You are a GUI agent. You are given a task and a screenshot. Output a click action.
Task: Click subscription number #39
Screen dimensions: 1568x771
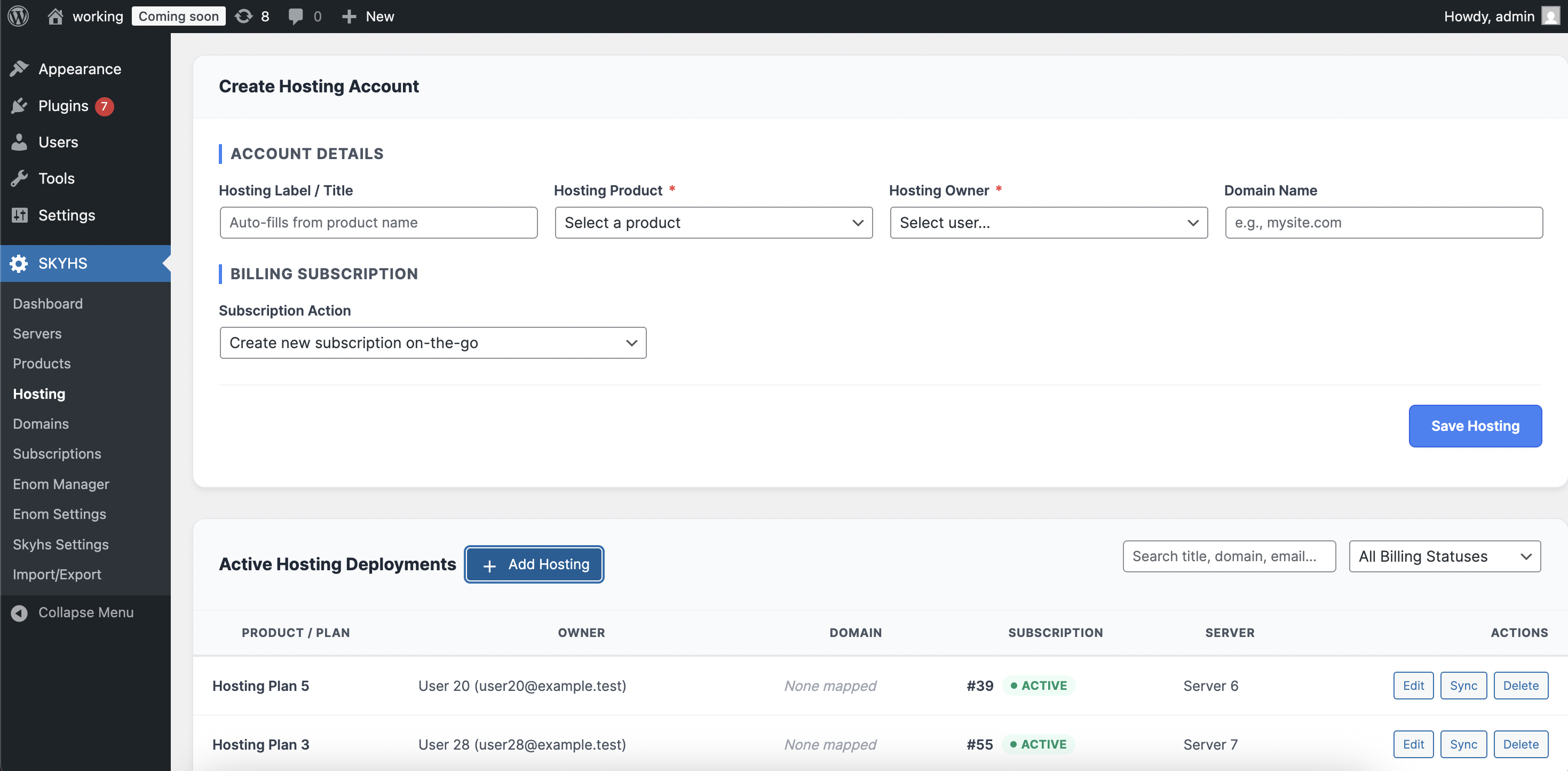pos(979,686)
